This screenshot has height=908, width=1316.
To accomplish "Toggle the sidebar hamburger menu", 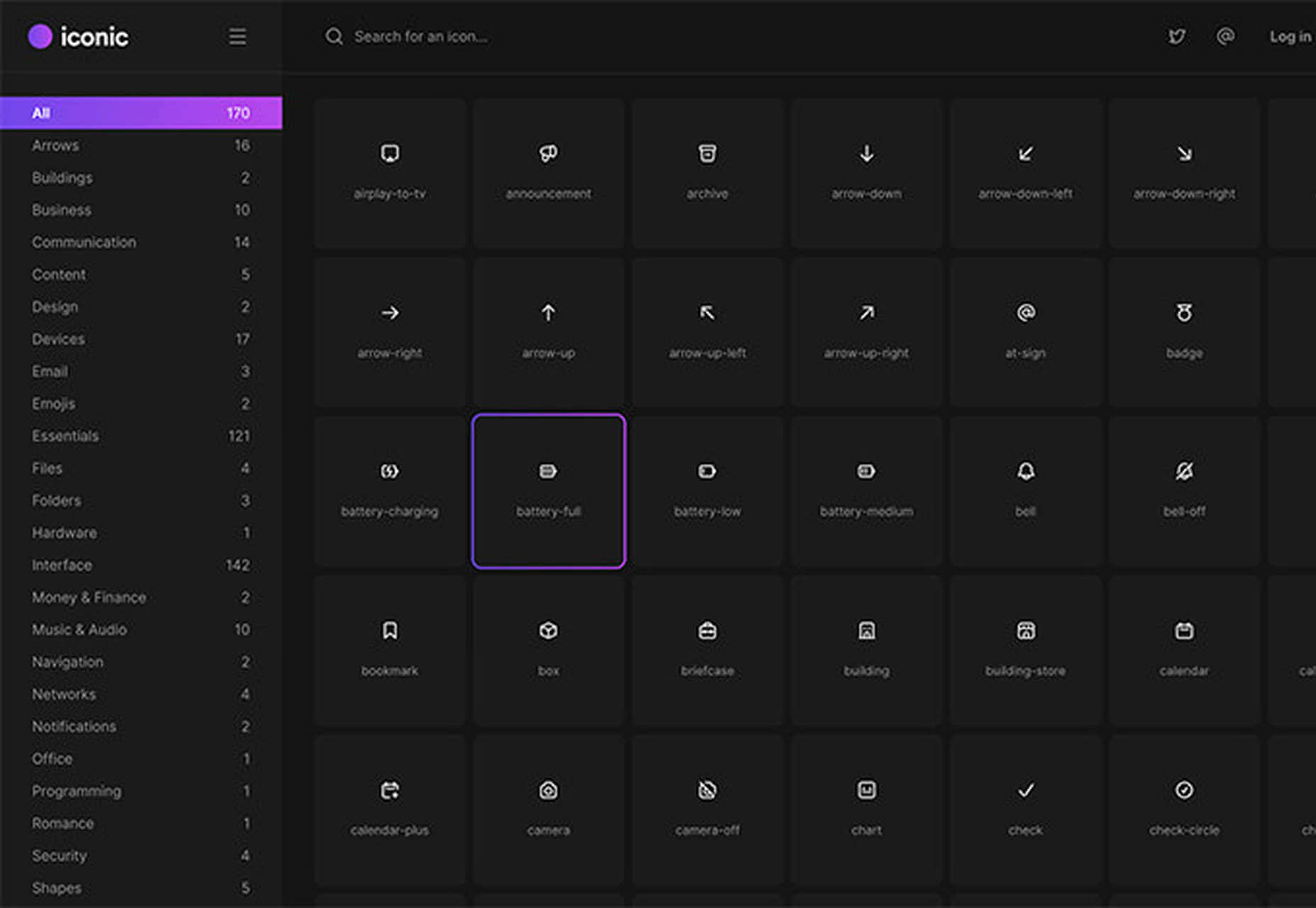I will pyautogui.click(x=238, y=36).
